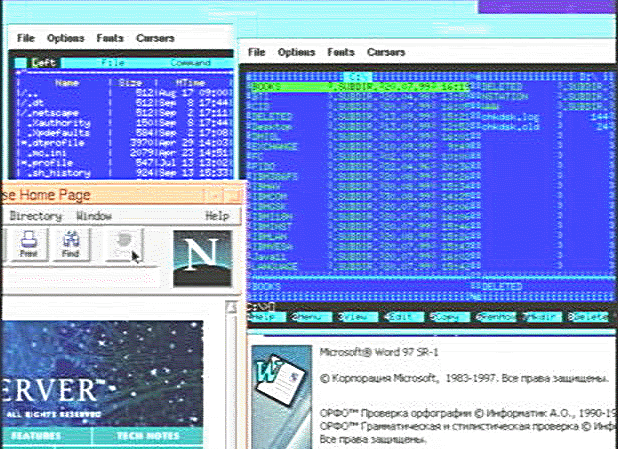Viewport: 618px width, 449px height.
Task: Select the EXCHANGE directory row
Action: (x=361, y=147)
